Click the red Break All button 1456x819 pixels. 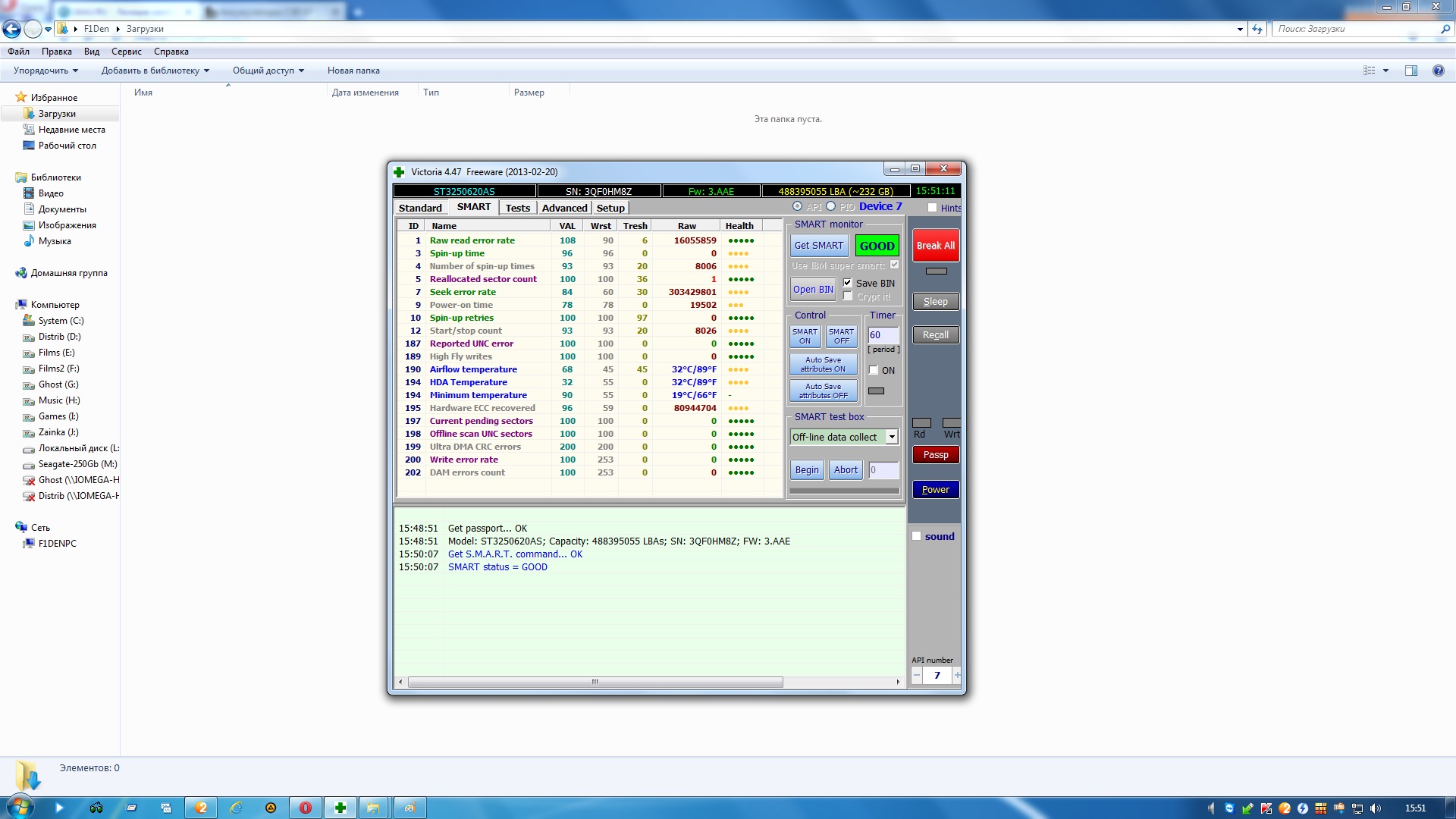pyautogui.click(x=935, y=245)
